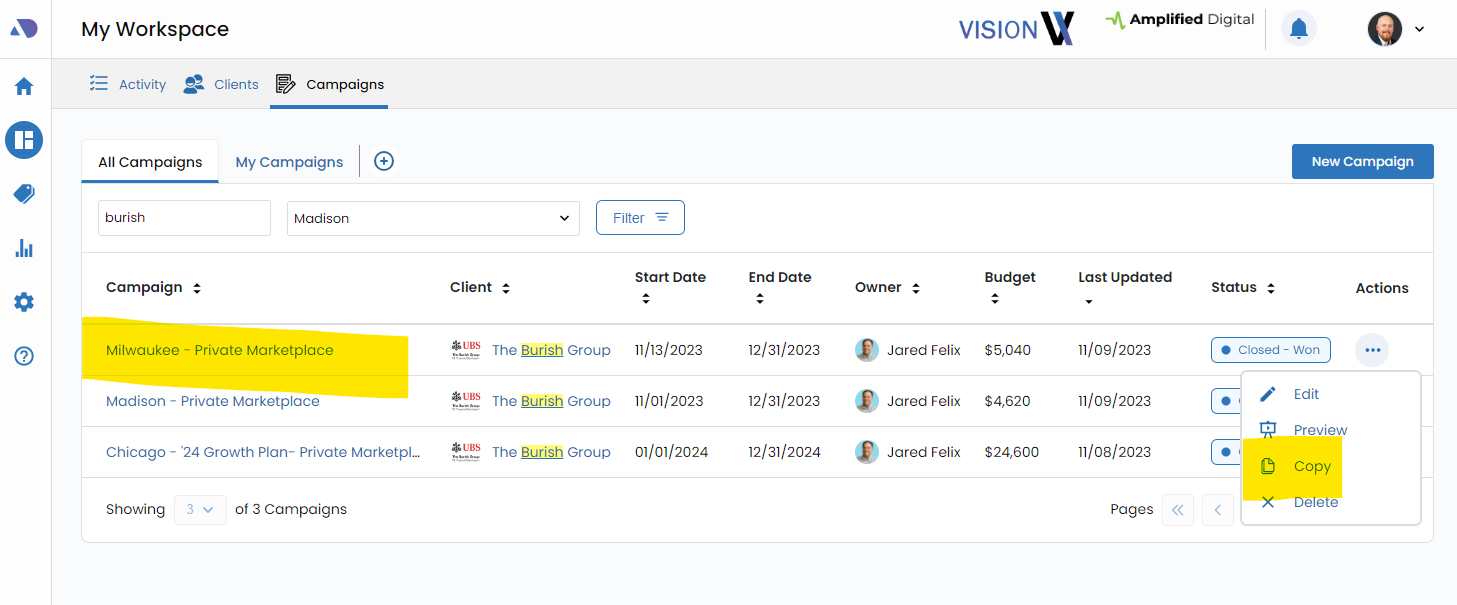Viewport: 1457px width, 605px height.
Task: Choose Edit in the actions menu
Action: point(1306,394)
